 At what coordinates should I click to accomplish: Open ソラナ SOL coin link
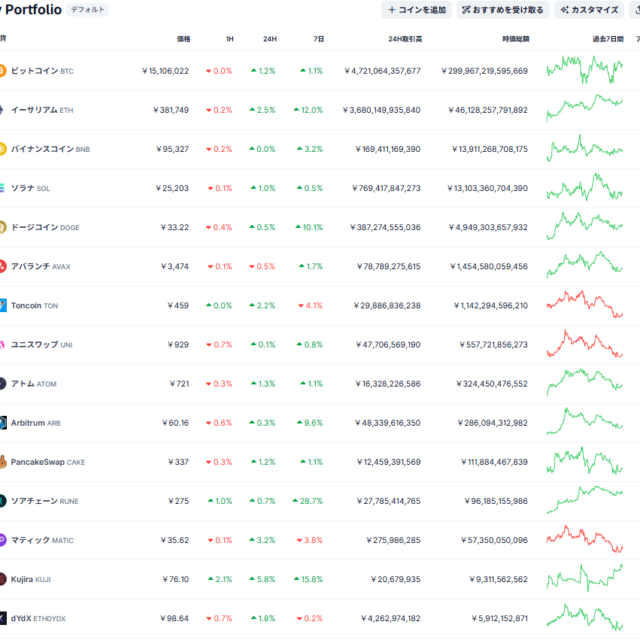pyautogui.click(x=30, y=188)
